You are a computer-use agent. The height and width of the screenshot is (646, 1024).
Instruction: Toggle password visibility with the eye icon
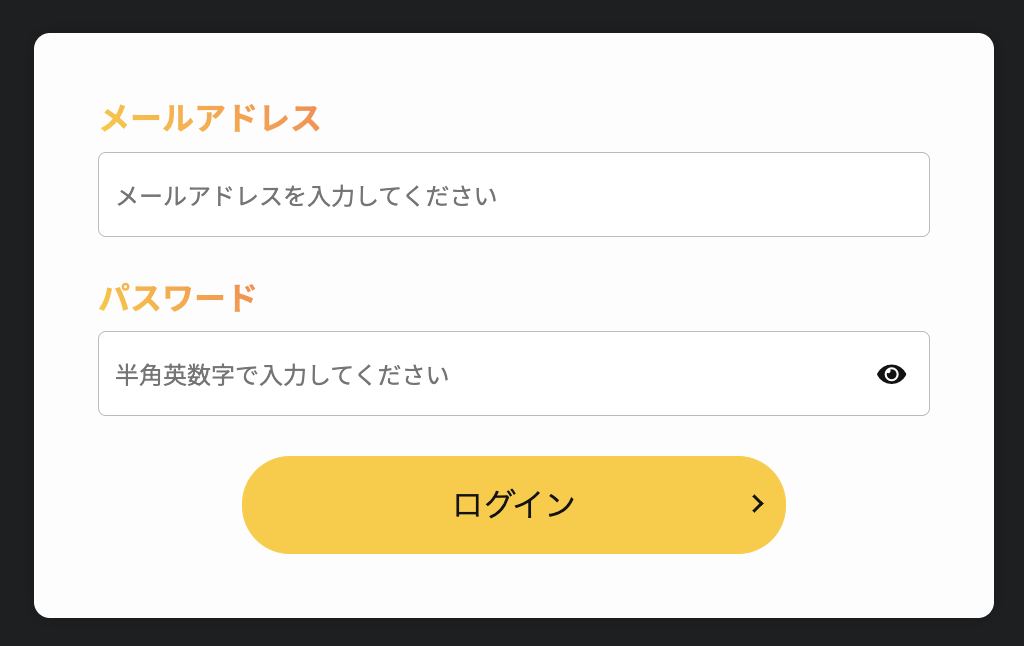point(891,374)
